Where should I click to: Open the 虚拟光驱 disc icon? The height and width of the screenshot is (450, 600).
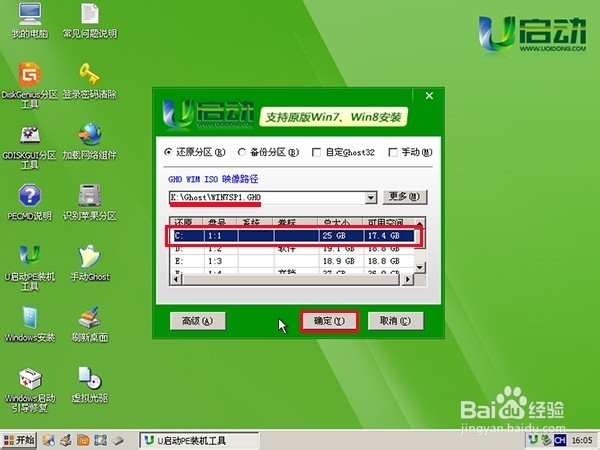tap(90, 384)
